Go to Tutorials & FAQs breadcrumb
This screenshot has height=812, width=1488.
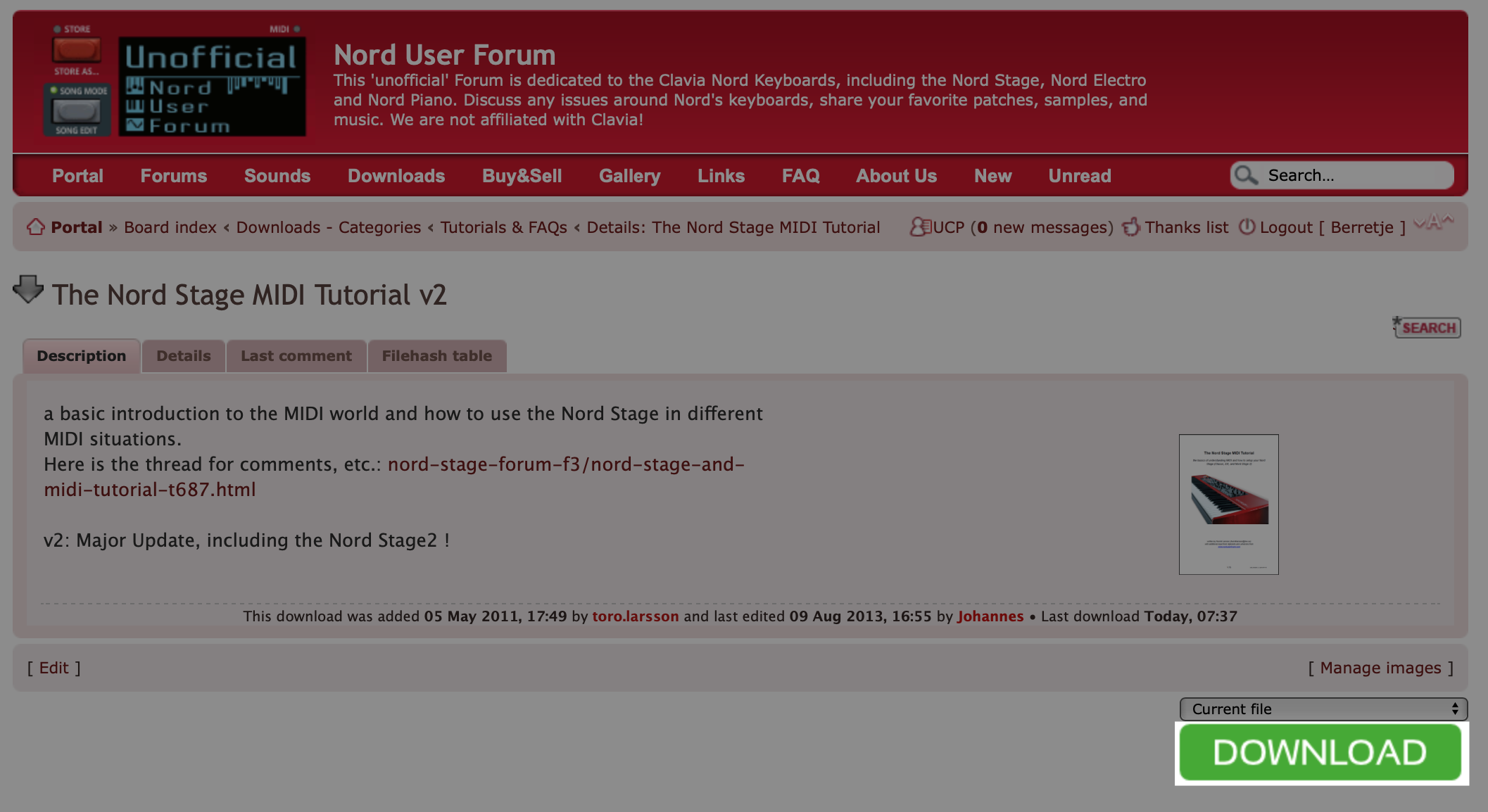click(504, 227)
